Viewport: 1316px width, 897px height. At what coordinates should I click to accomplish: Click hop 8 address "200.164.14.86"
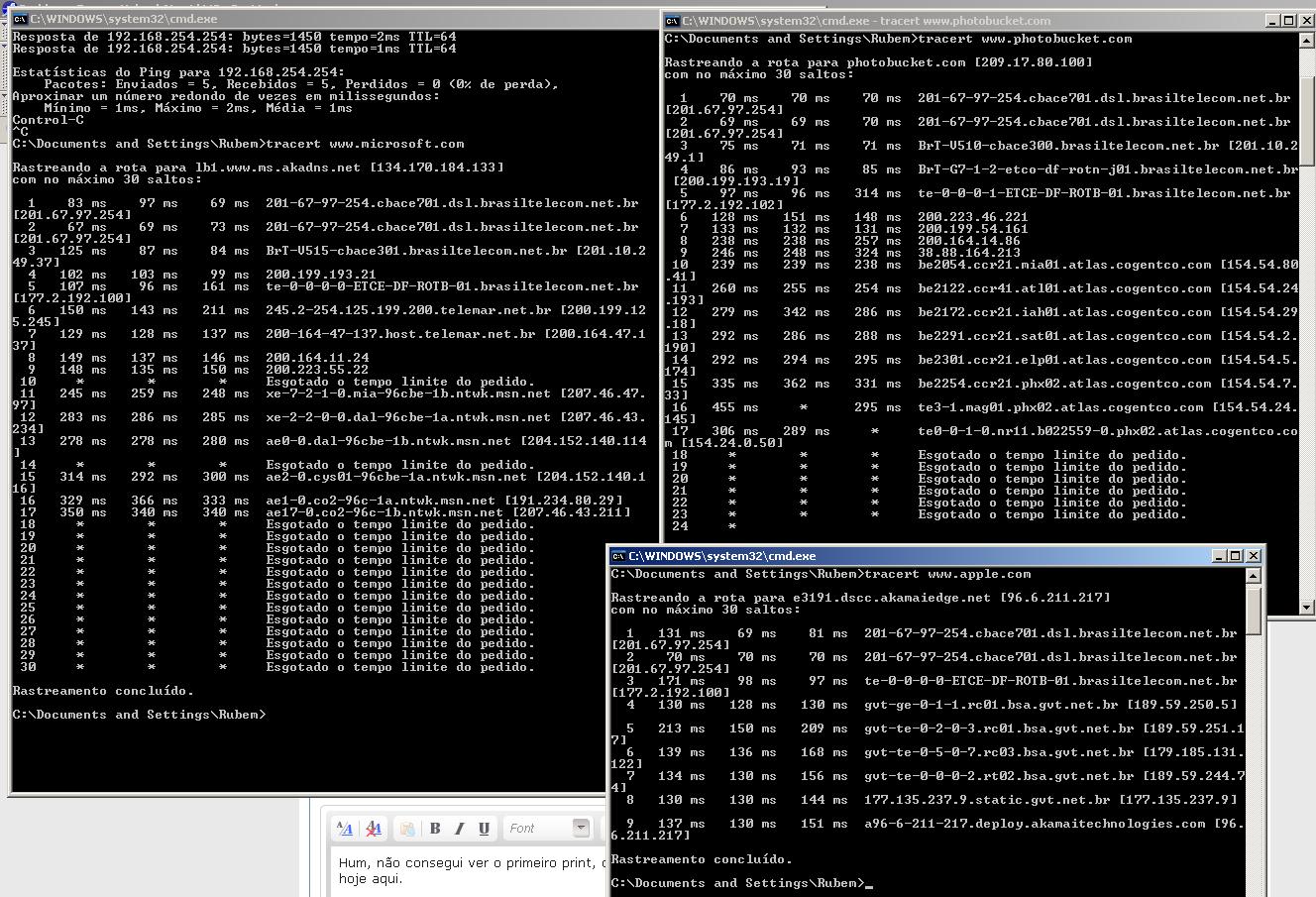coord(969,241)
